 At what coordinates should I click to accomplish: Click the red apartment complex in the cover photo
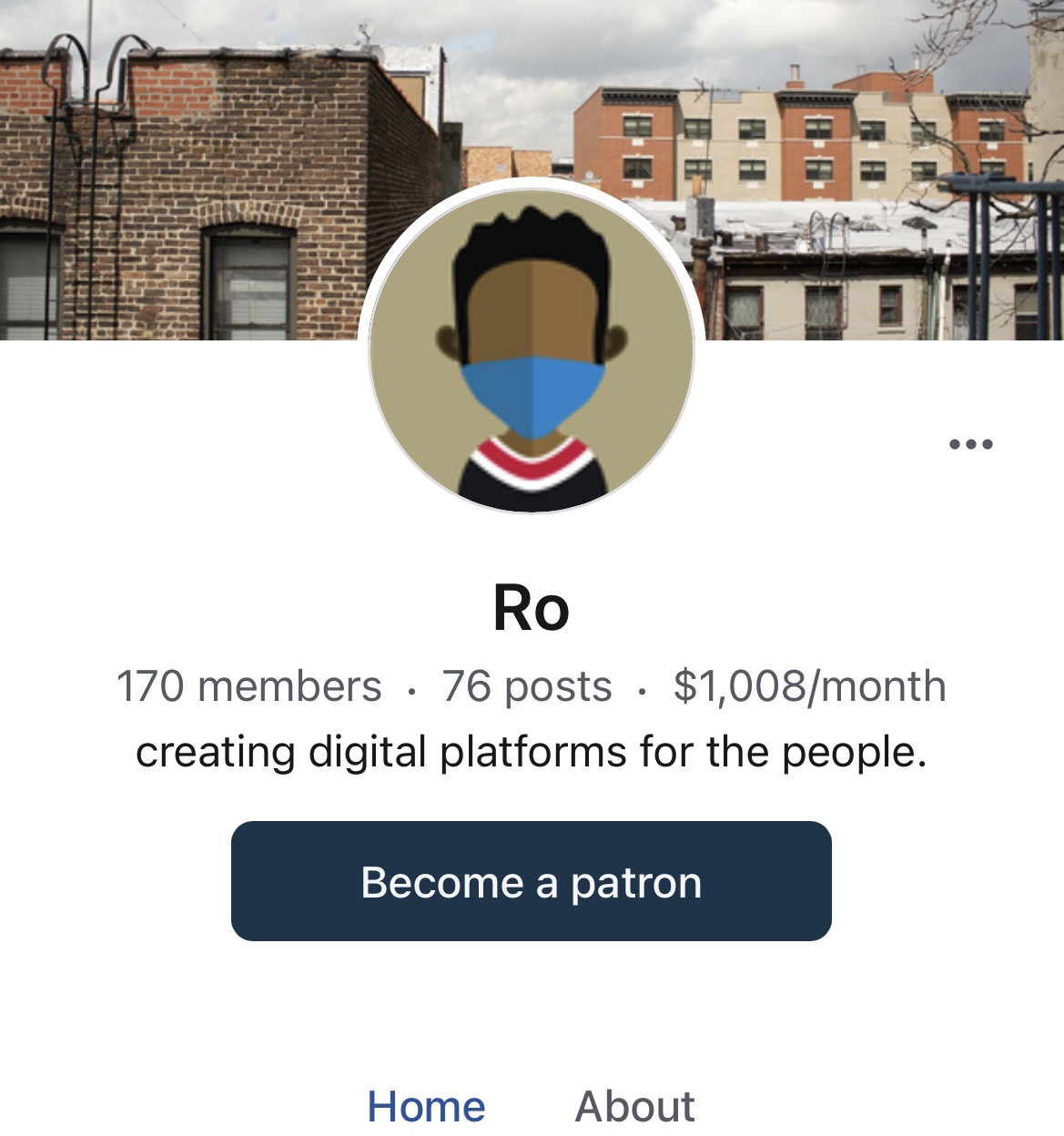[801, 137]
